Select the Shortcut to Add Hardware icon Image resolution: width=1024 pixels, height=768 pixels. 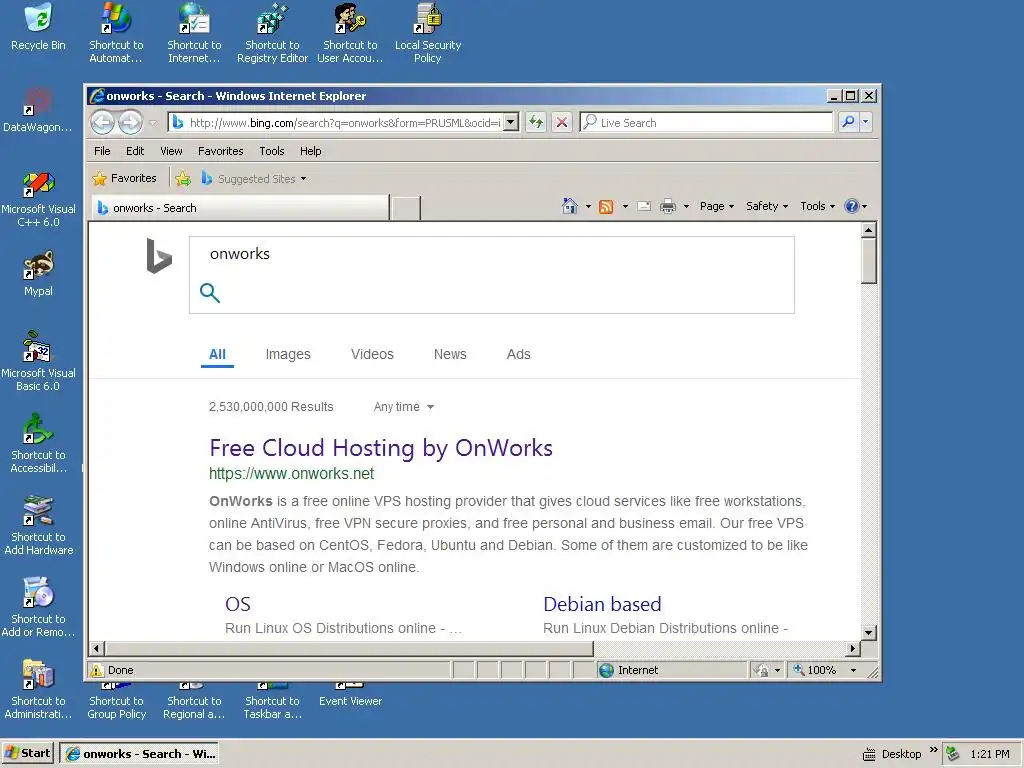(38, 526)
